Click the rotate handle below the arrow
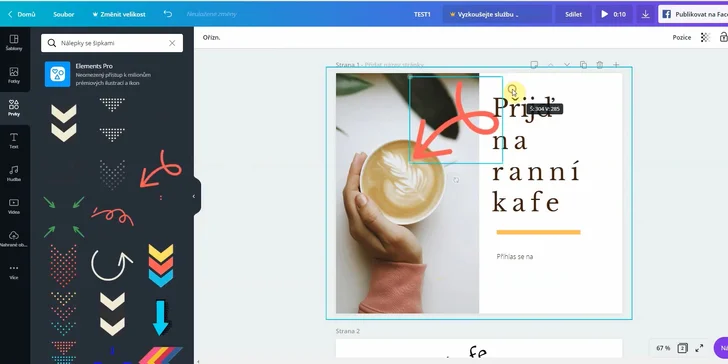This screenshot has width=728, height=364. click(456, 180)
